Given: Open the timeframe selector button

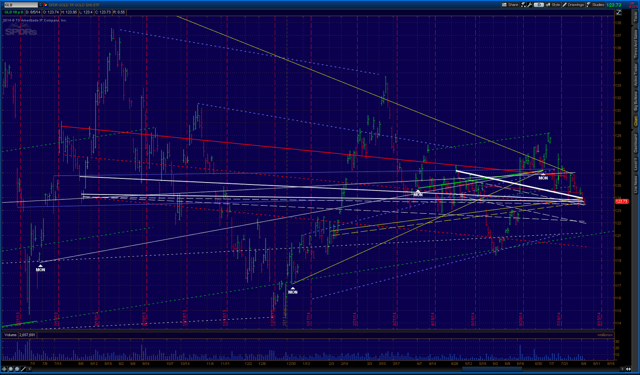Looking at the screenshot, I should pyautogui.click(x=539, y=5).
